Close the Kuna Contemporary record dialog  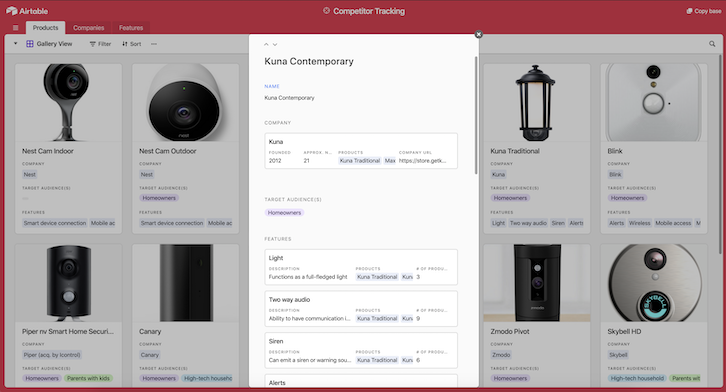click(x=479, y=34)
